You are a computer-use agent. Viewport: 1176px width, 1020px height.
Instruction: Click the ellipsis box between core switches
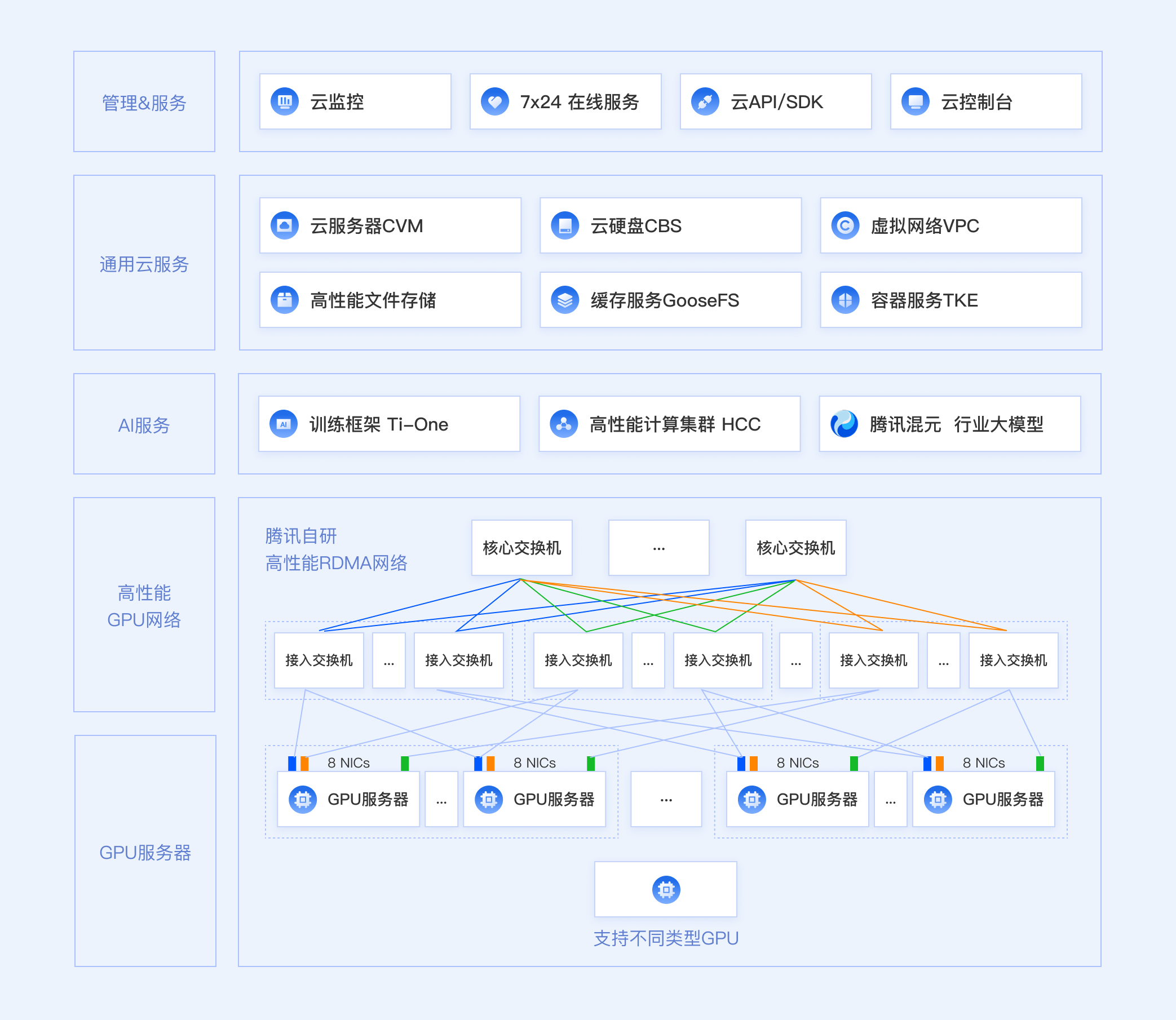click(x=658, y=547)
